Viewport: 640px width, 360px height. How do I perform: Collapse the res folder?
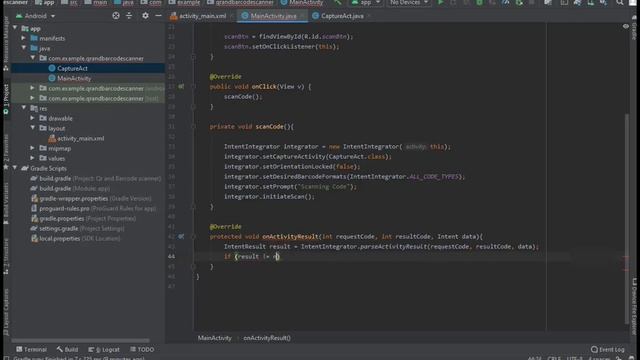click(x=24, y=108)
